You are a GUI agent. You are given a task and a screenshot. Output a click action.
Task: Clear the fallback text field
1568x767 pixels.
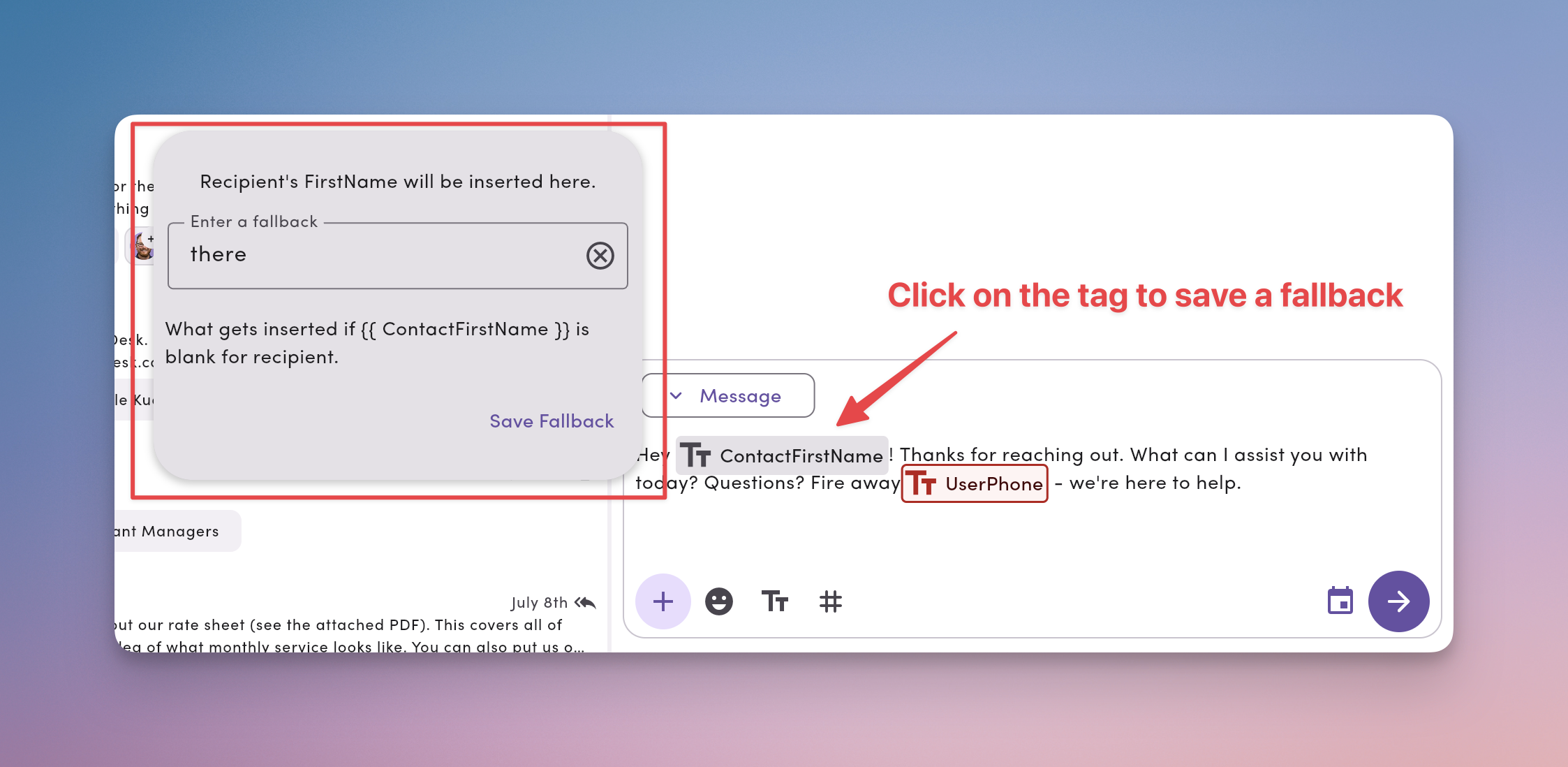600,256
